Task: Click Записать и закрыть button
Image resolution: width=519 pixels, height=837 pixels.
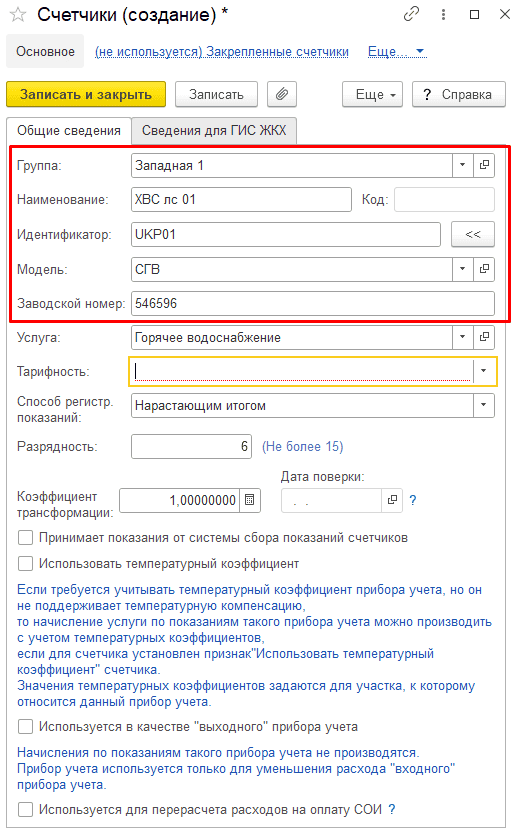Action: pyautogui.click(x=86, y=94)
